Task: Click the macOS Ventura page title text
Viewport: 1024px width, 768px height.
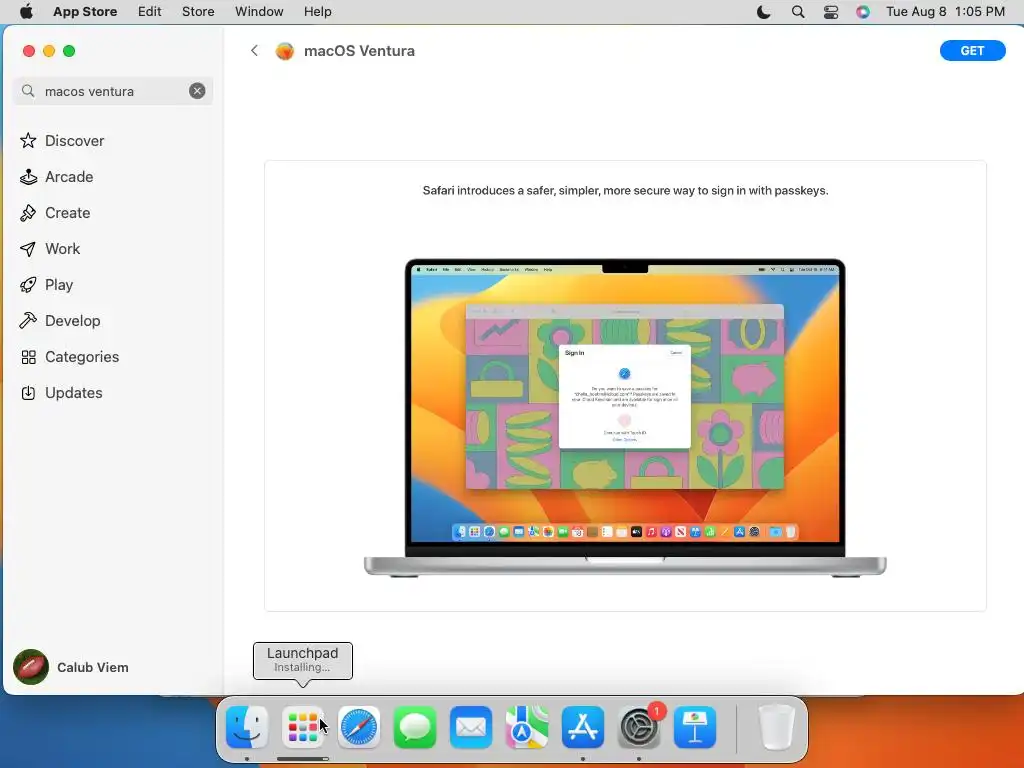Action: (359, 51)
